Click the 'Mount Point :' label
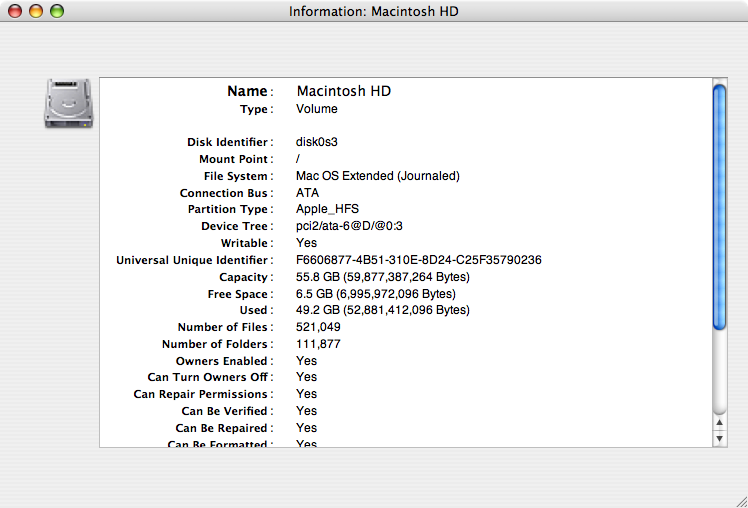This screenshot has height=508, width=748. pyautogui.click(x=237, y=159)
